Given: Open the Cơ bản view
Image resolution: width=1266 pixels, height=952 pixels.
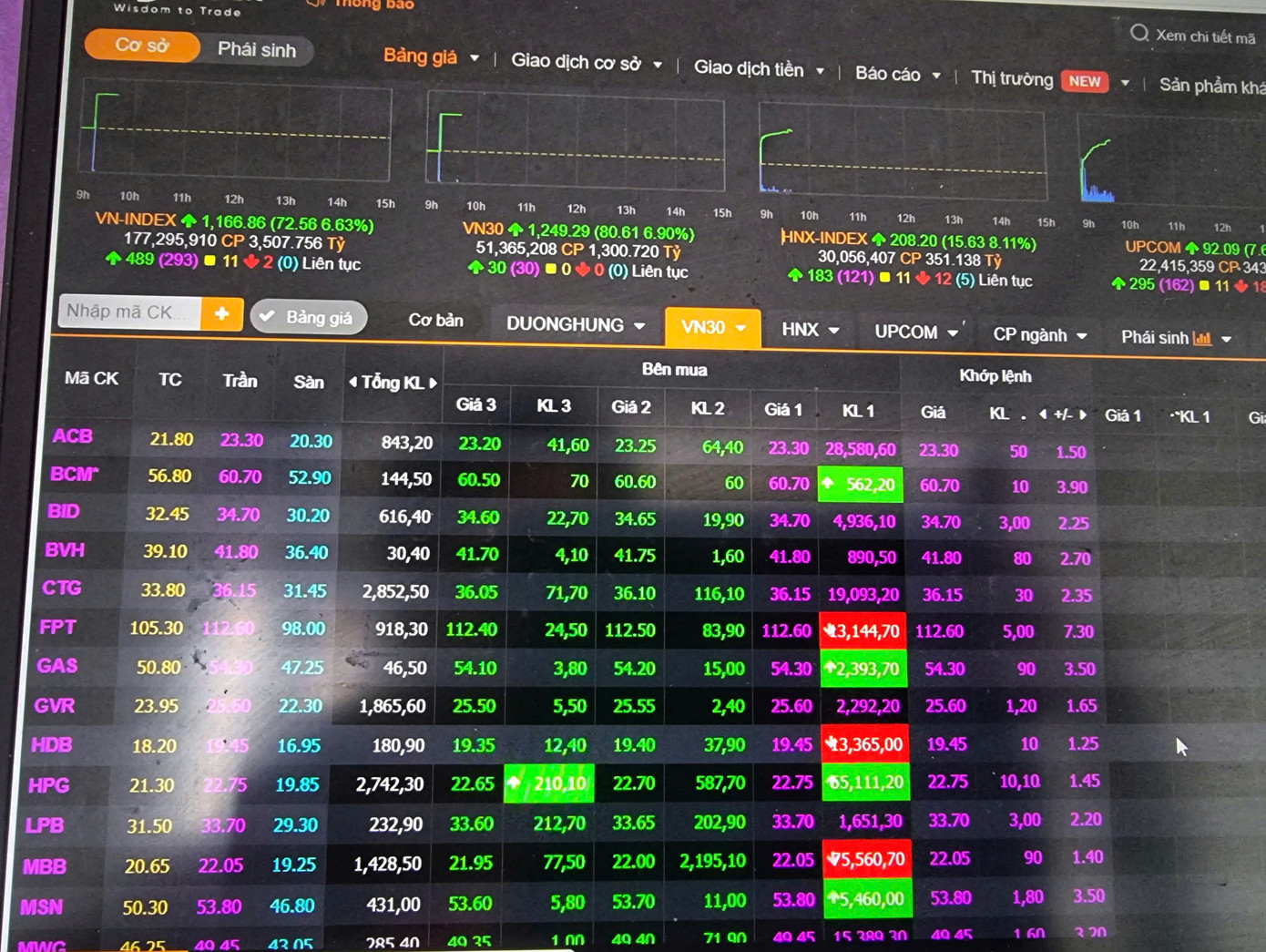Looking at the screenshot, I should click(435, 321).
